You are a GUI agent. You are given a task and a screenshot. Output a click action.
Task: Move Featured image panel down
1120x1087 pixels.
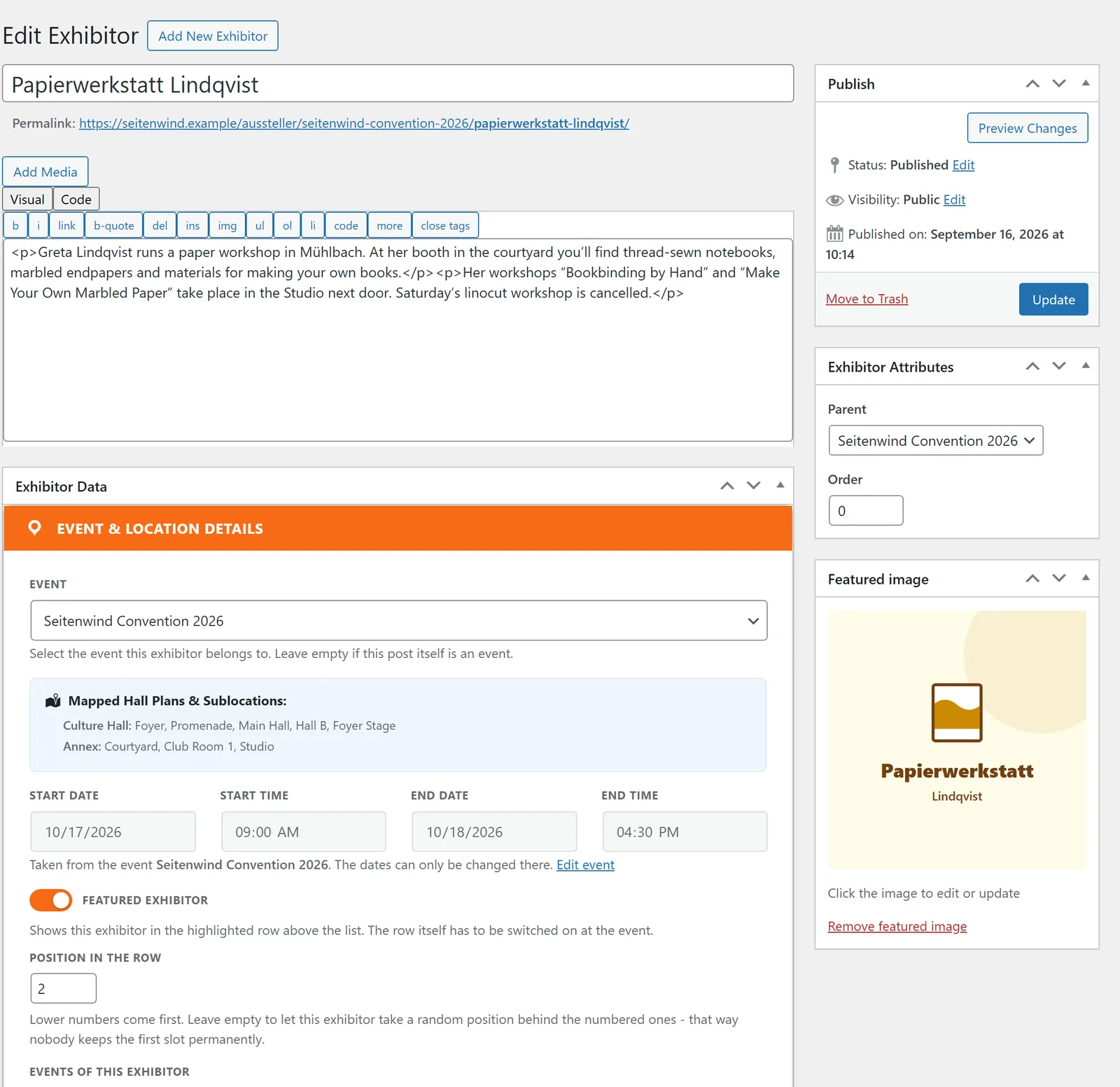(1059, 579)
